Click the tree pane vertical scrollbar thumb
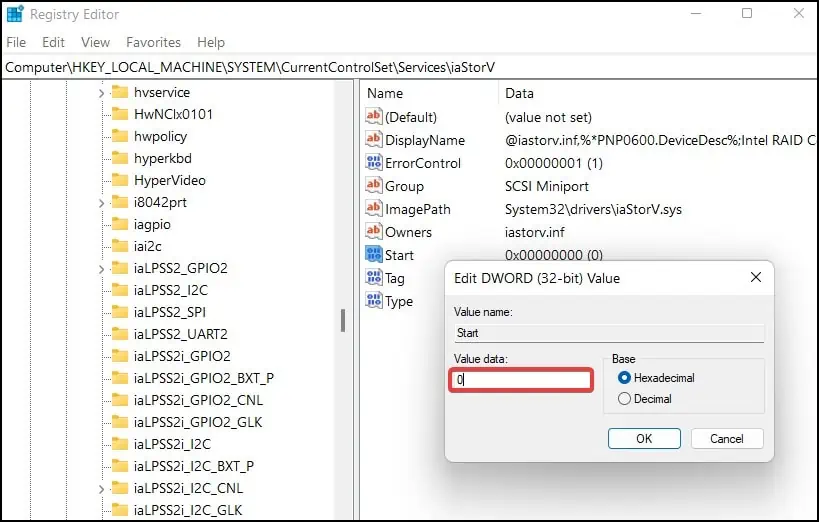819x522 pixels. pyautogui.click(x=343, y=320)
